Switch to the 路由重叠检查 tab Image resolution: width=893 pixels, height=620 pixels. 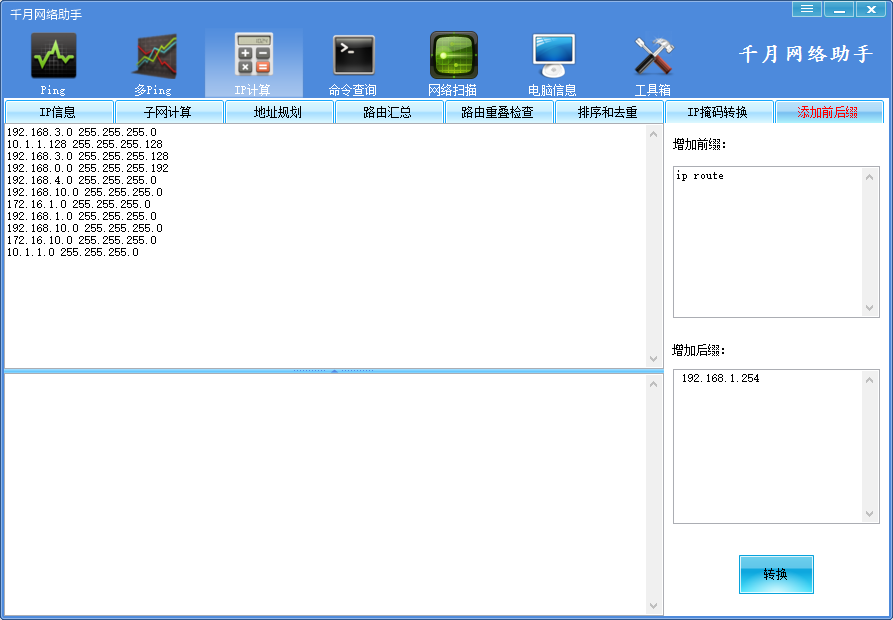498,112
